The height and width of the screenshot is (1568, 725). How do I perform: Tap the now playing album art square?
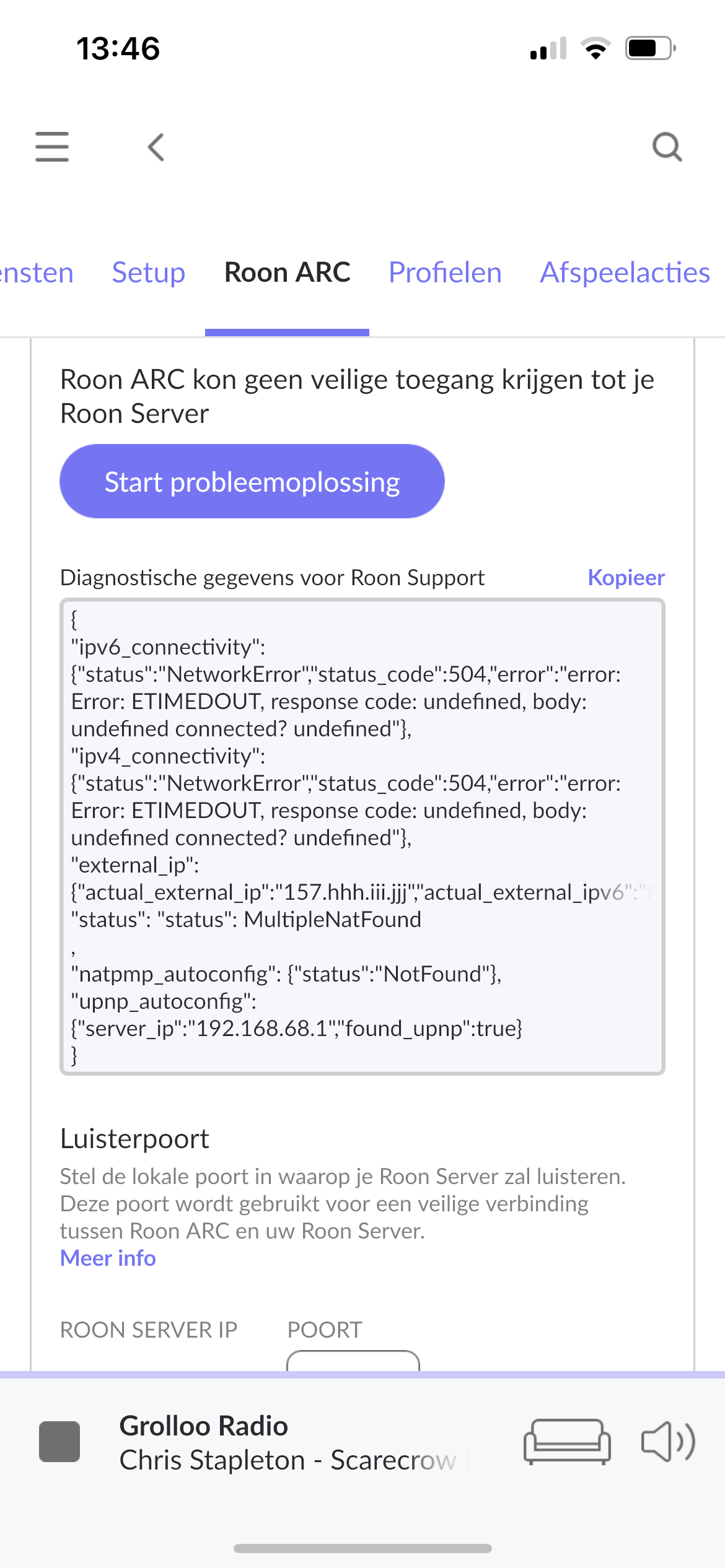tap(59, 1442)
